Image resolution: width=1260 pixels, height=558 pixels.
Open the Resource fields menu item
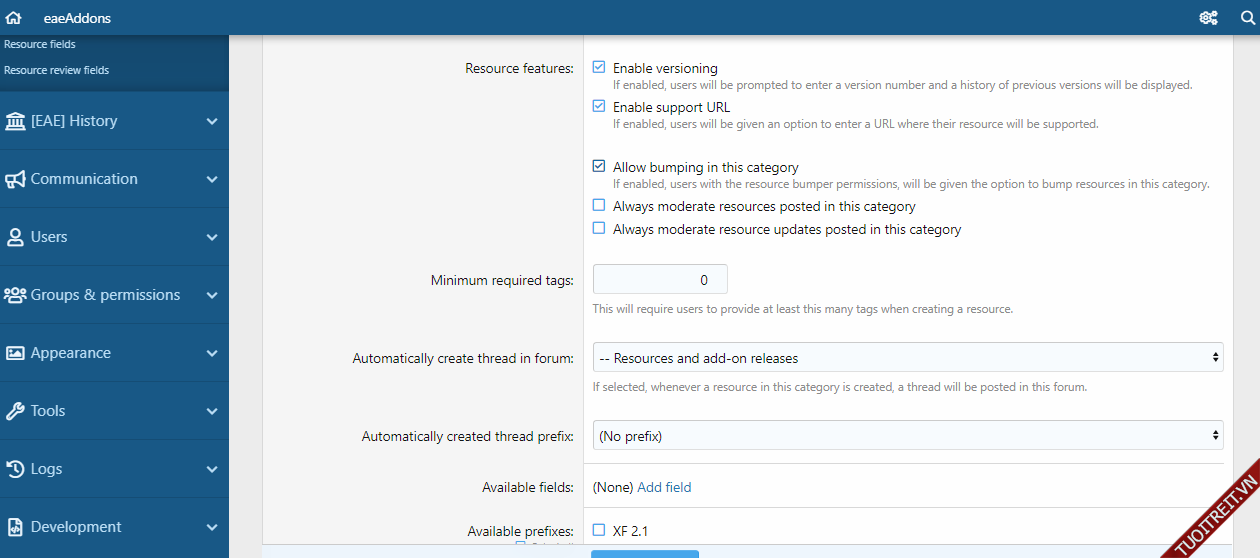tap(40, 44)
